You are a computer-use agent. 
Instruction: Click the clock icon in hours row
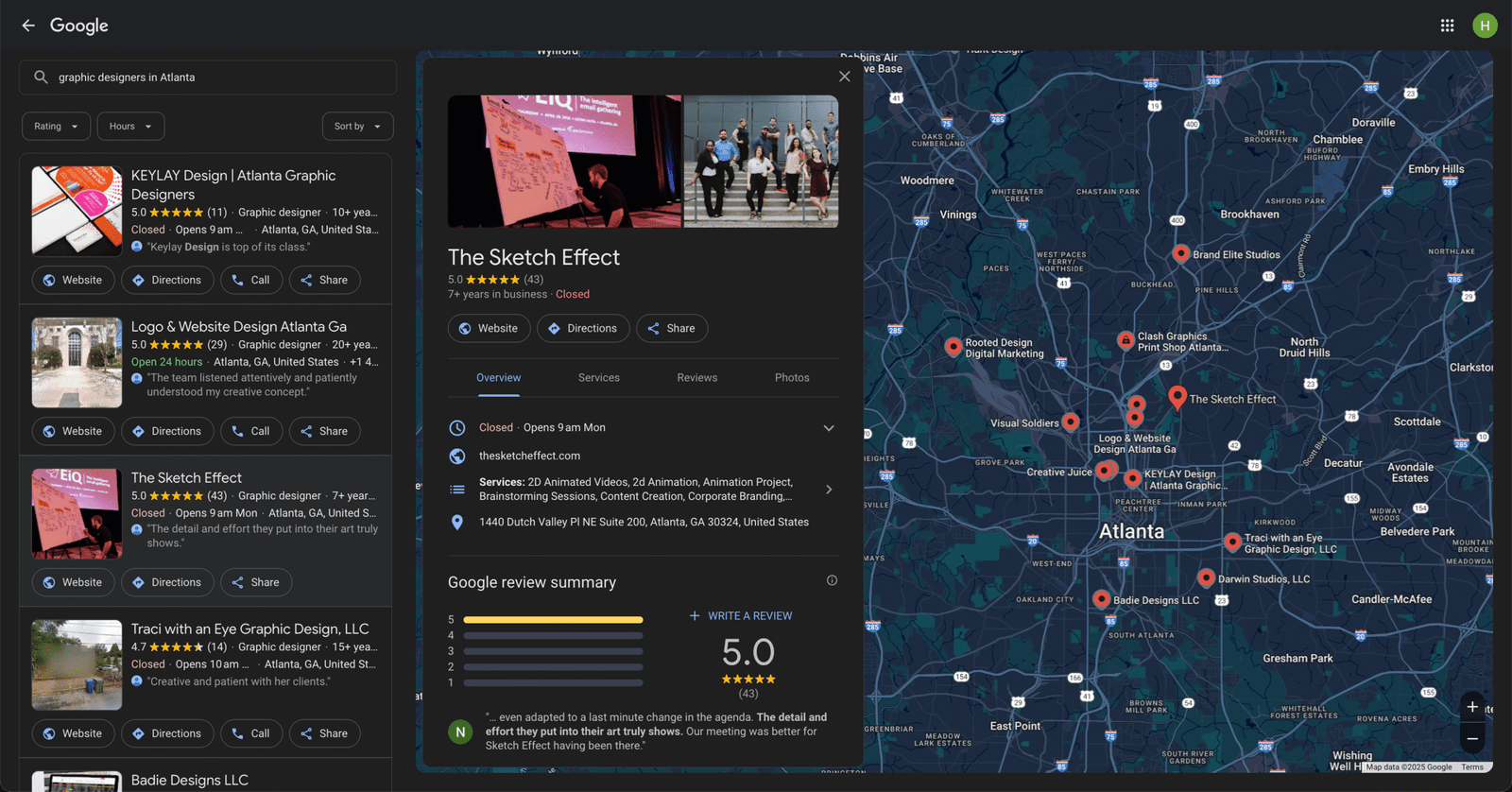[457, 427]
